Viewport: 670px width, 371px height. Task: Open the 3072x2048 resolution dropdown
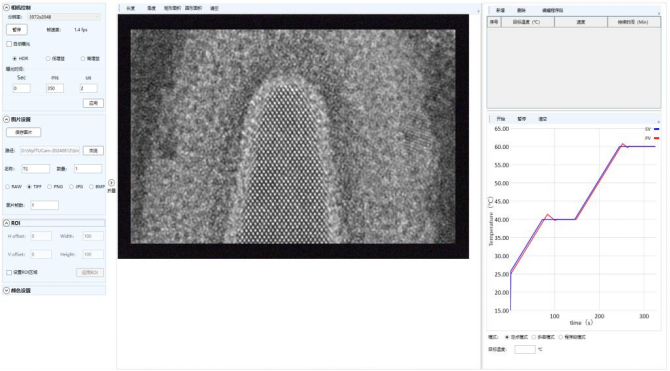[x=64, y=17]
